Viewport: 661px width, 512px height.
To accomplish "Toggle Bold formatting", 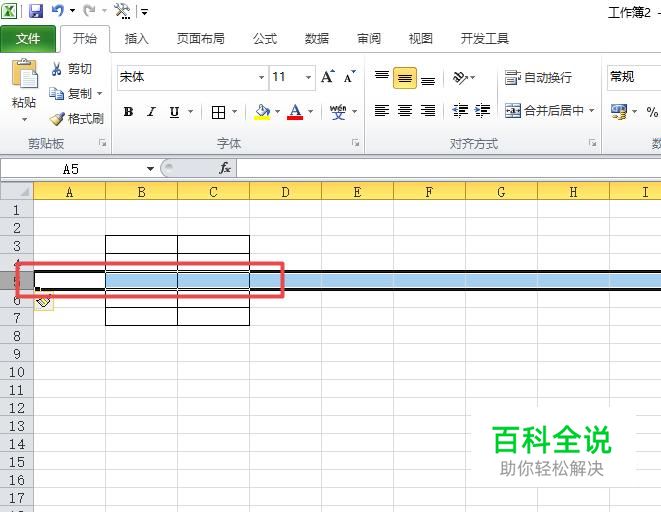I will (129, 112).
